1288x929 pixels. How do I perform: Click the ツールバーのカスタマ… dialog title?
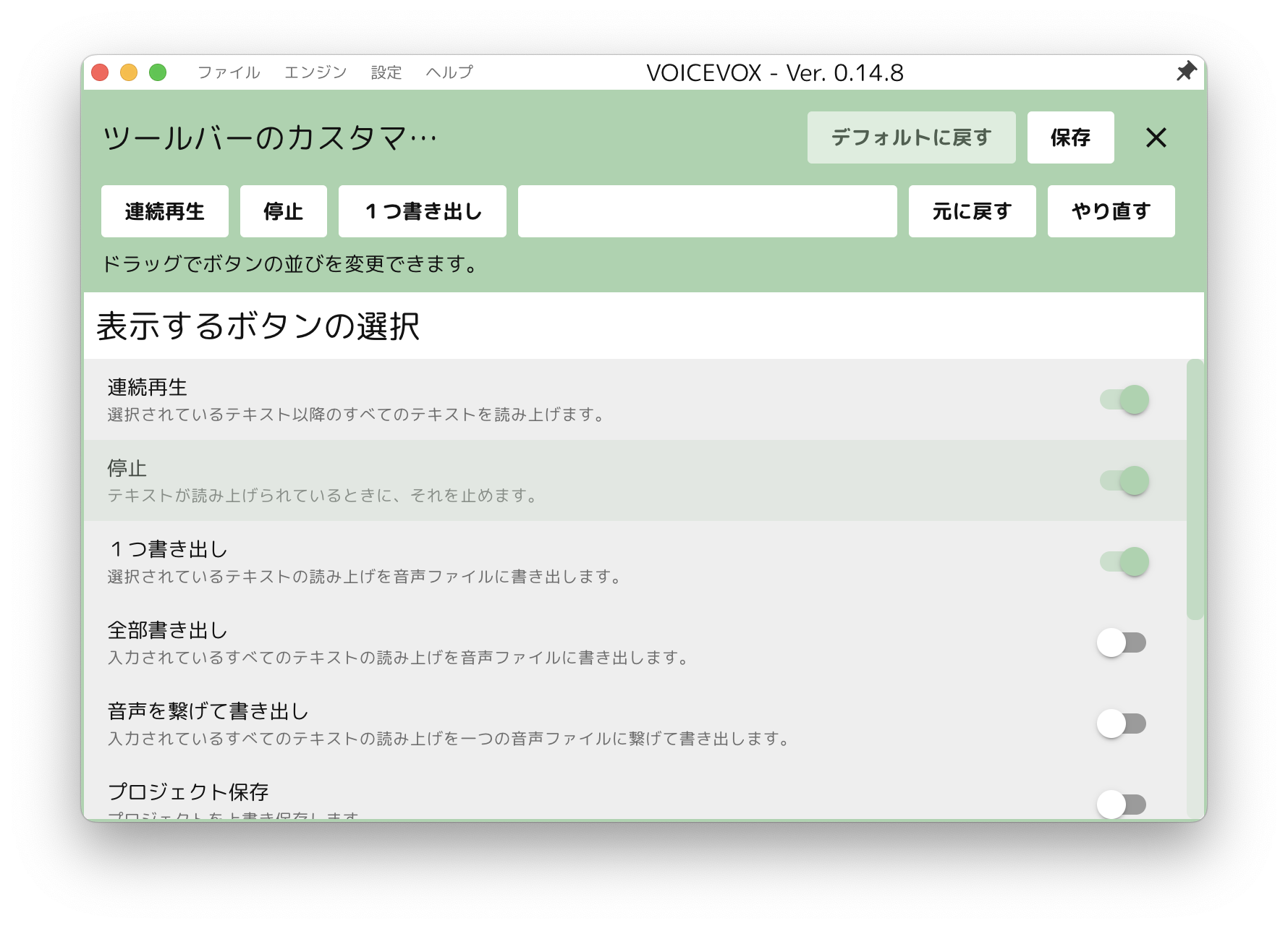click(270, 137)
